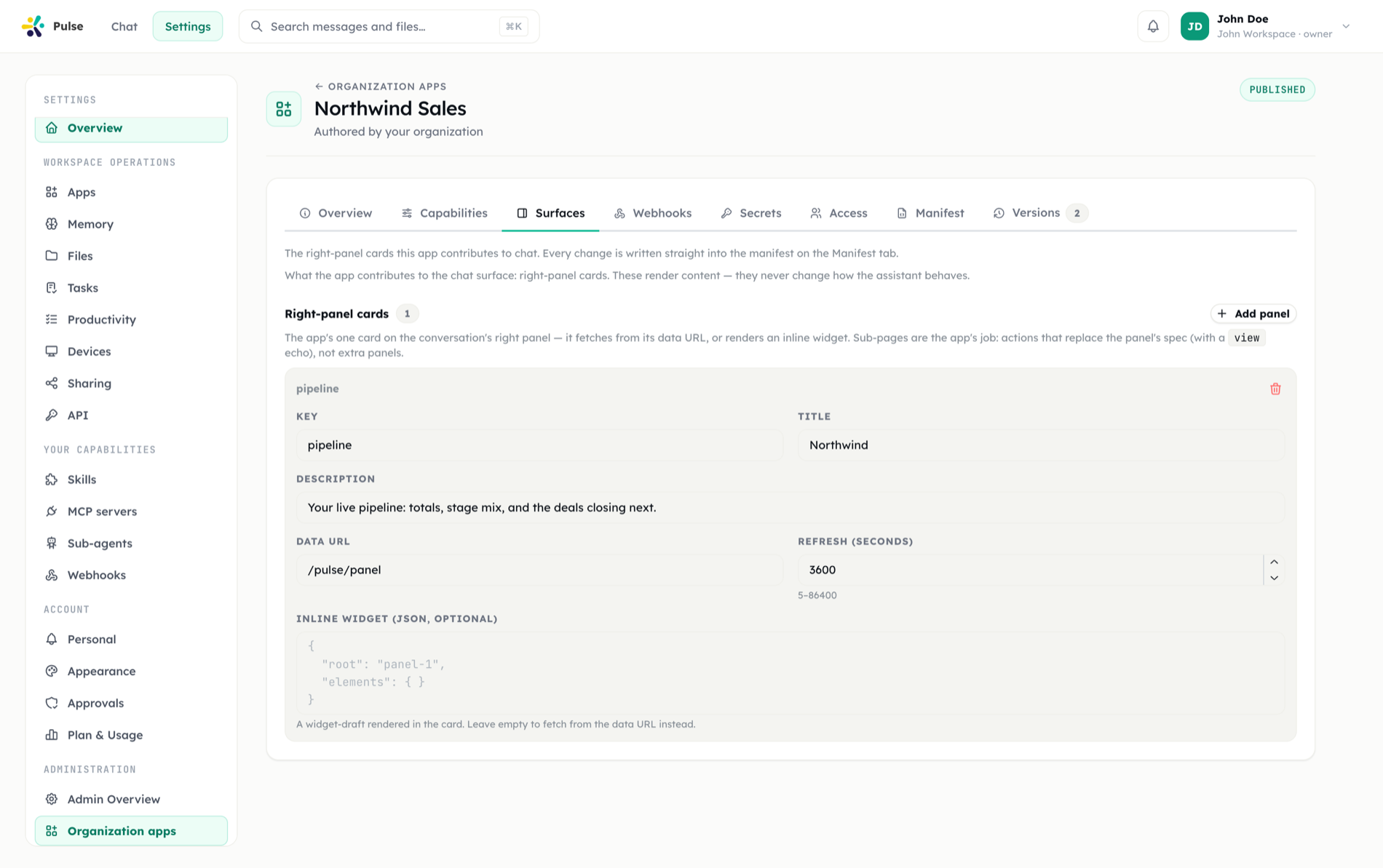Image resolution: width=1383 pixels, height=868 pixels.
Task: Expand the John Doe account menu chevron
Action: pos(1346,26)
